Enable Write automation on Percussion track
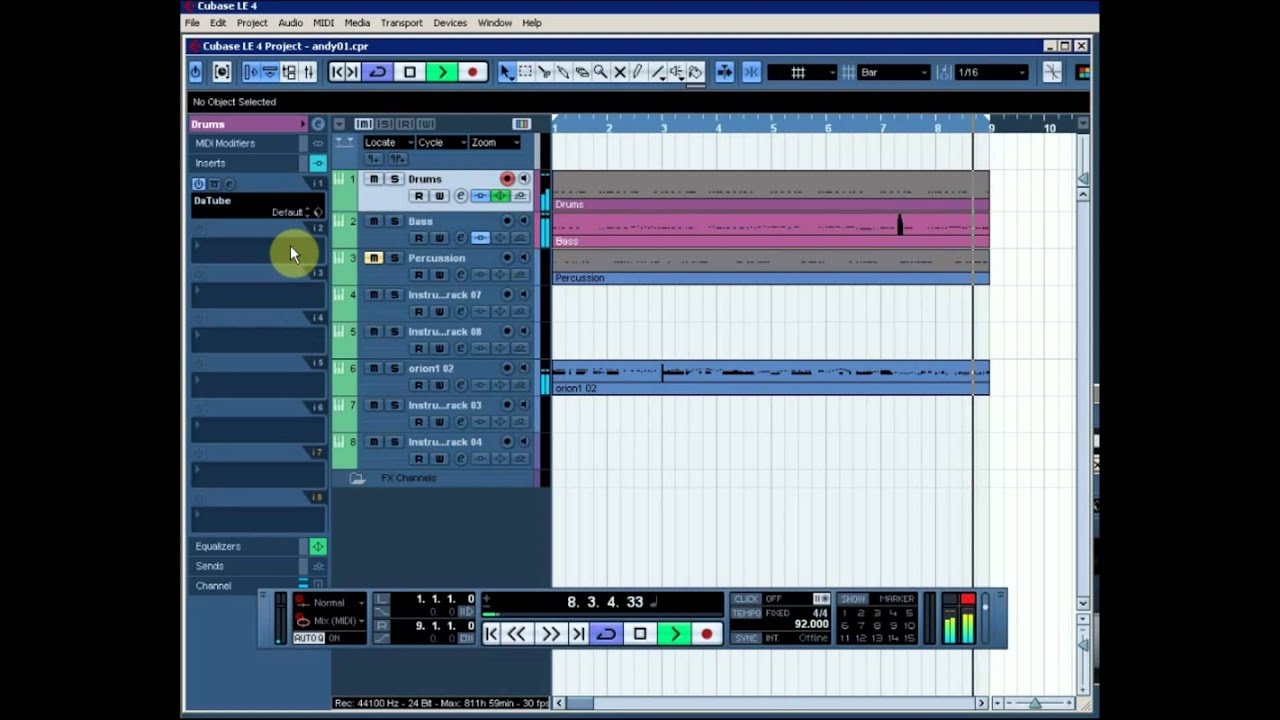 (x=439, y=275)
